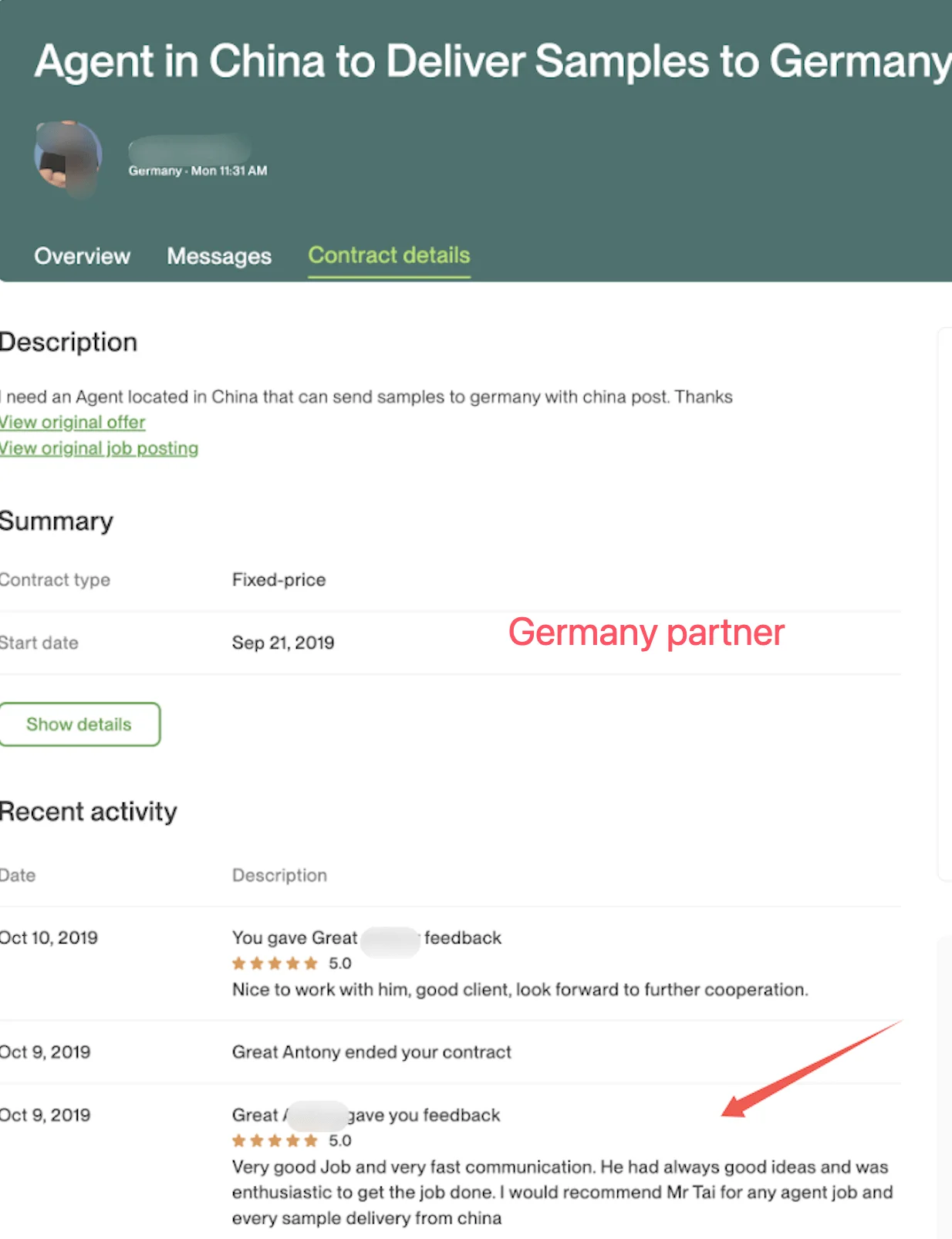Screen dimensions: 952x1239
Task: Click the 'Very good Job' feedback comment
Action: click(x=562, y=1192)
